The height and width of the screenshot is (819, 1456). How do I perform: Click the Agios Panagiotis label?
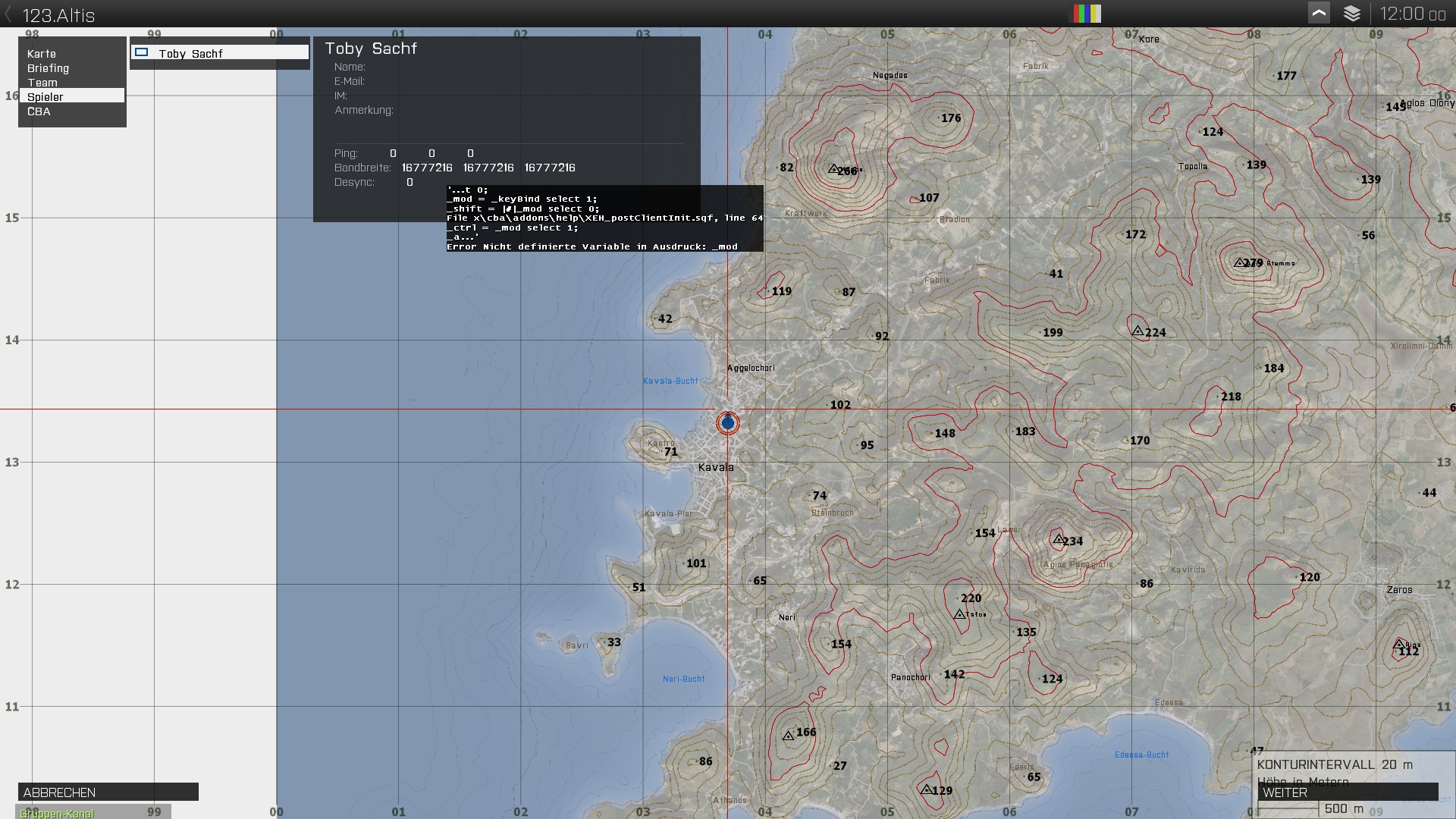(x=1078, y=564)
